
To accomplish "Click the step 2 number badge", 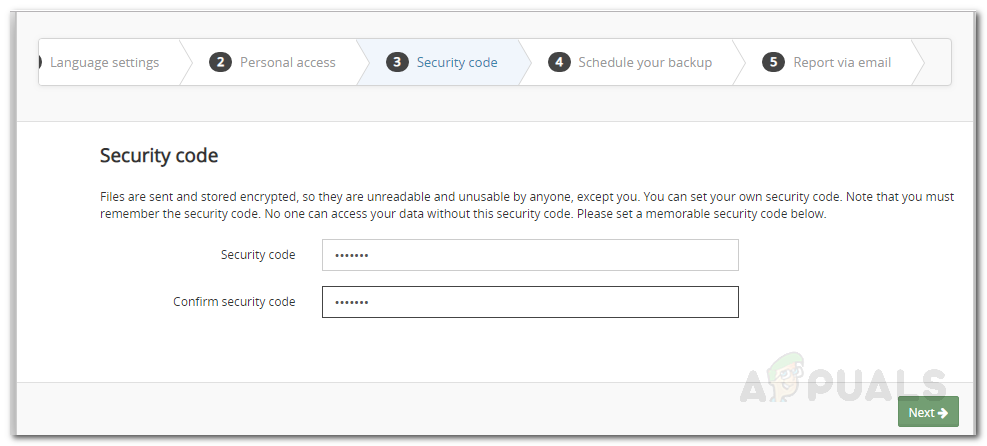I will click(x=220, y=62).
